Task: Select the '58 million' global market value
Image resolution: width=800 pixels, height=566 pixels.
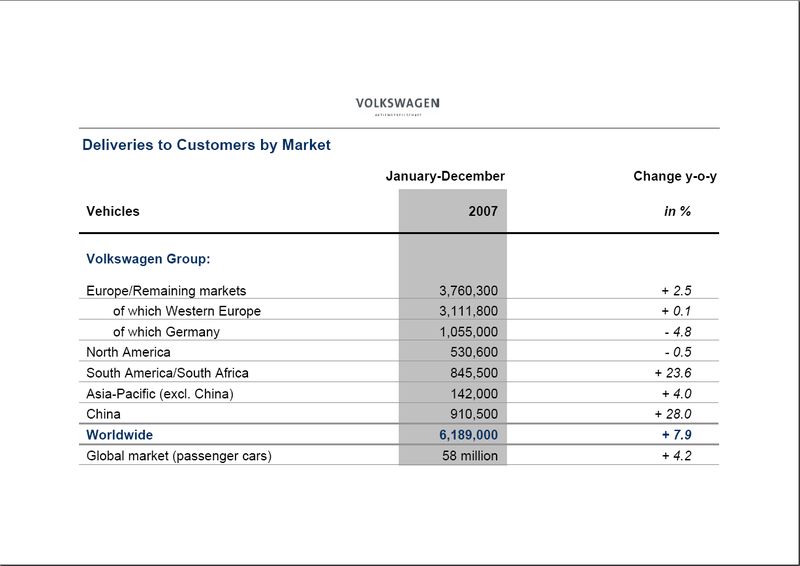Action: tap(470, 456)
